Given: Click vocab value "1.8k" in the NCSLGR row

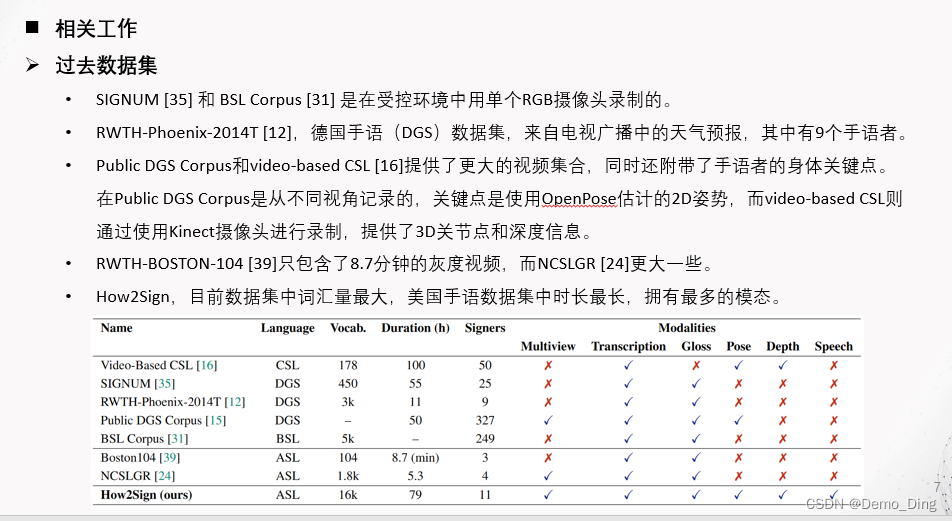Looking at the screenshot, I should tap(348, 475).
